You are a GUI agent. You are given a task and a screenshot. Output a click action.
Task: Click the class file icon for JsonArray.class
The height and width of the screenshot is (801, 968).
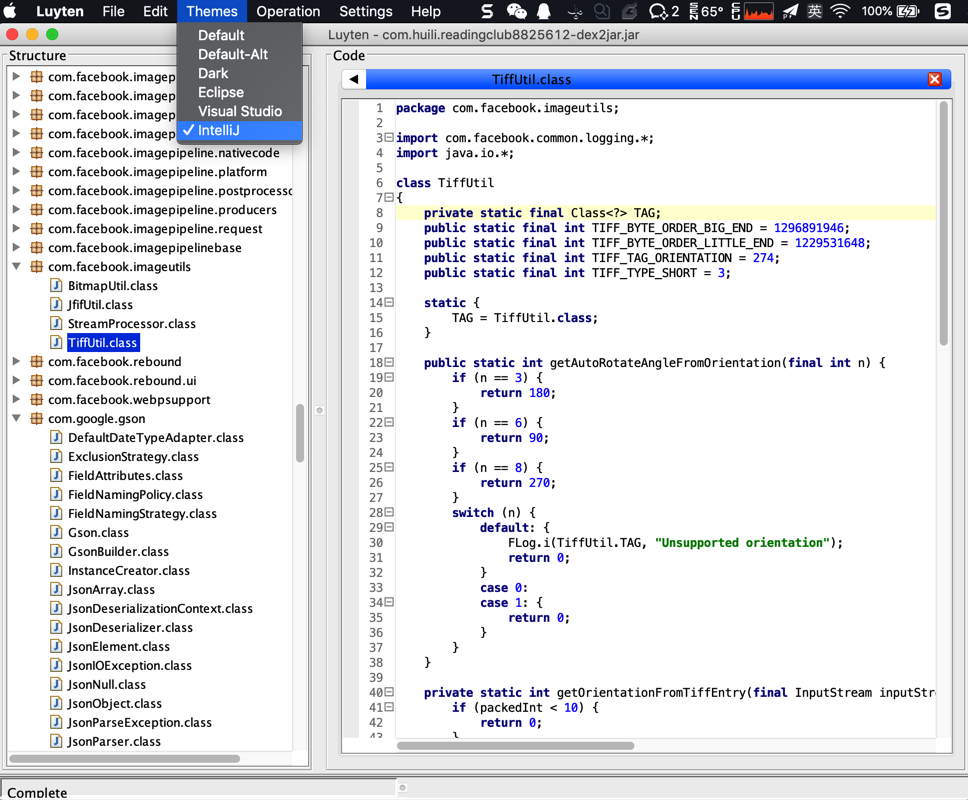56,590
